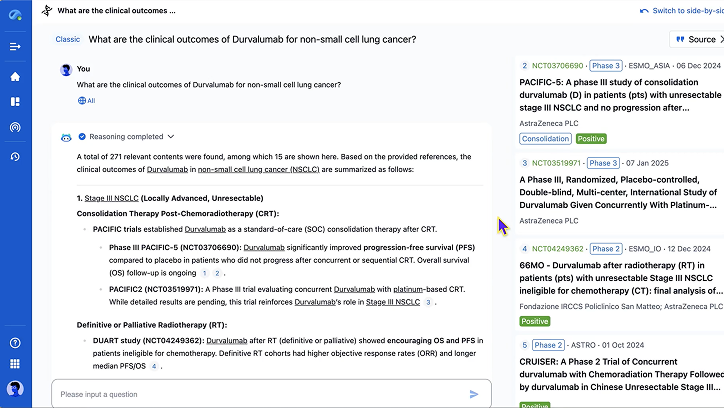Open the dashboard panel icon in sidebar
This screenshot has width=724, height=408.
(15, 102)
